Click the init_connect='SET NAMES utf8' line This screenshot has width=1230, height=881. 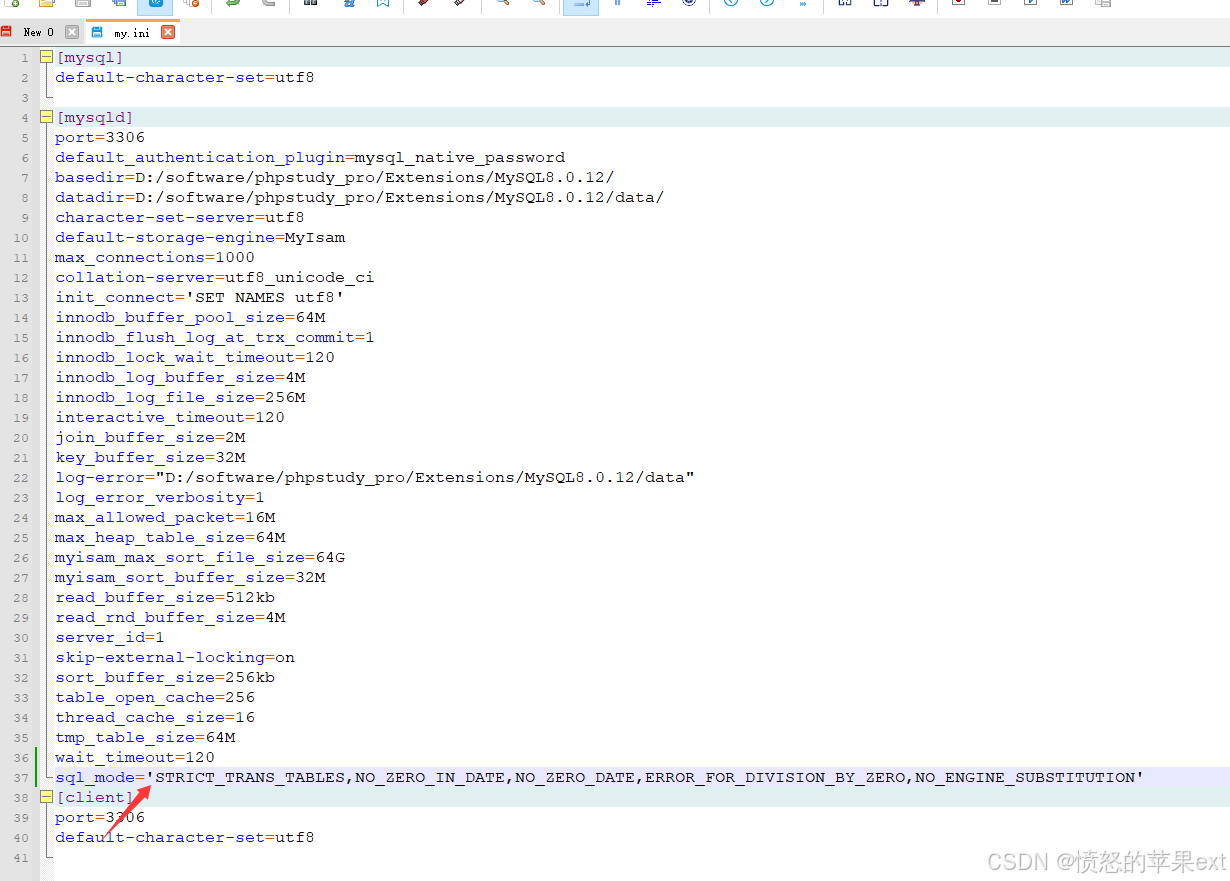click(x=200, y=297)
